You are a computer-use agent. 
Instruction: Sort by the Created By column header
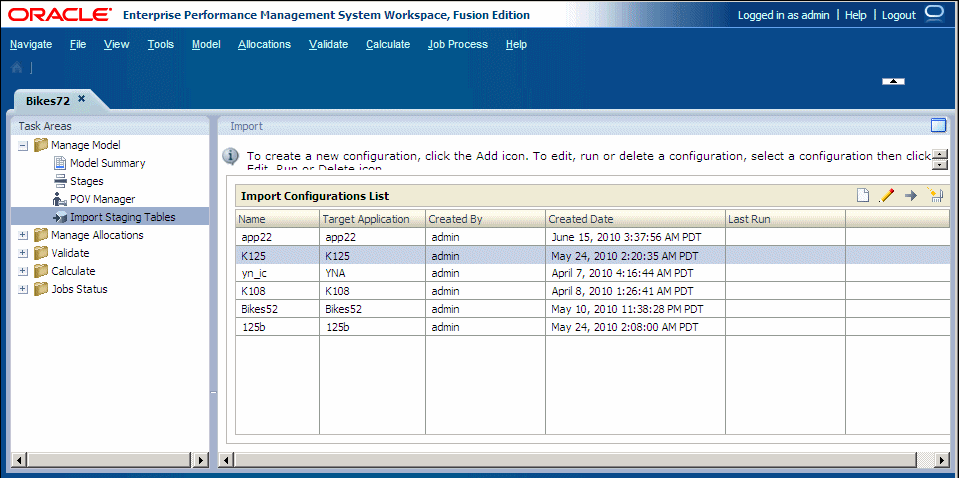coord(486,219)
